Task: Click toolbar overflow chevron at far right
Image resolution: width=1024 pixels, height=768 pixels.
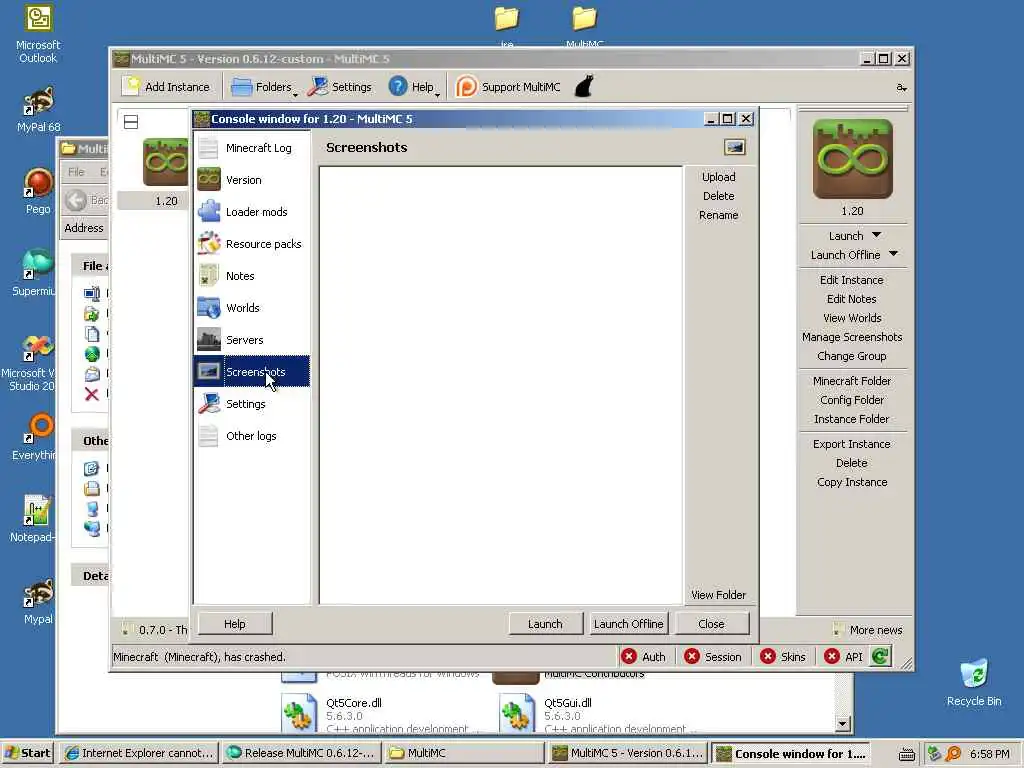Action: (x=901, y=88)
